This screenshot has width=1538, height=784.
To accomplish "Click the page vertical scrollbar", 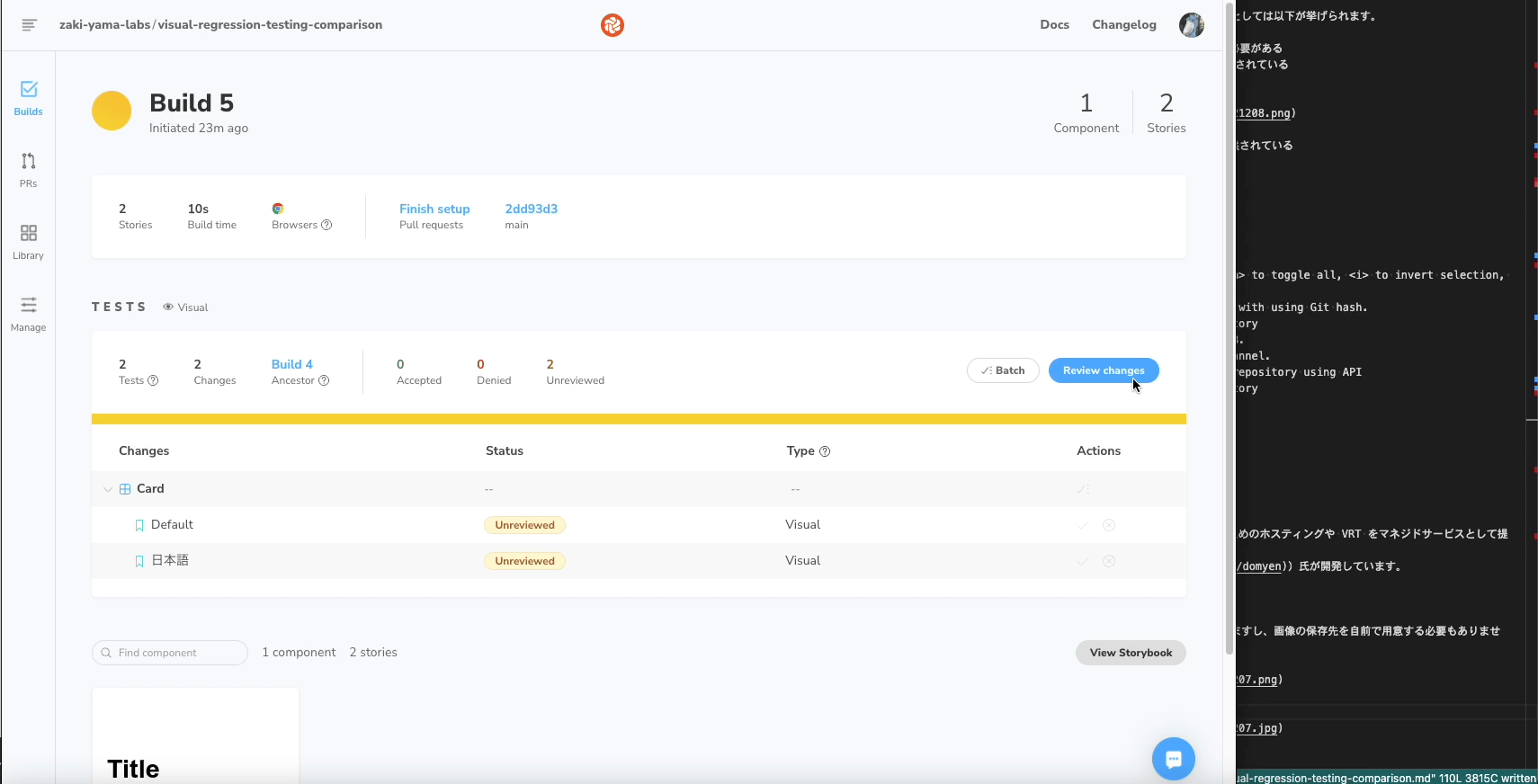I will [1230, 328].
